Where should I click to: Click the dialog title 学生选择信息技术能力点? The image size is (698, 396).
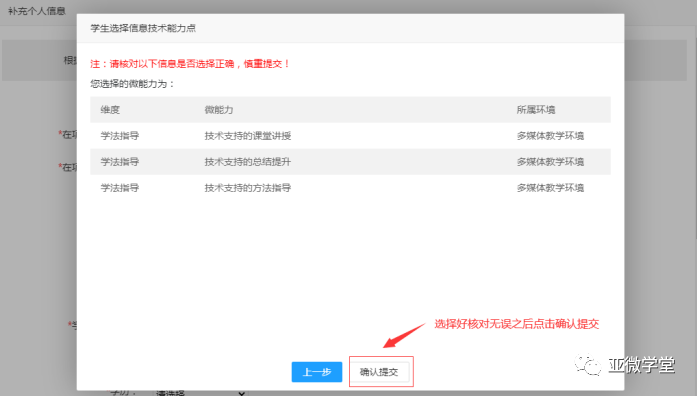[143, 28]
